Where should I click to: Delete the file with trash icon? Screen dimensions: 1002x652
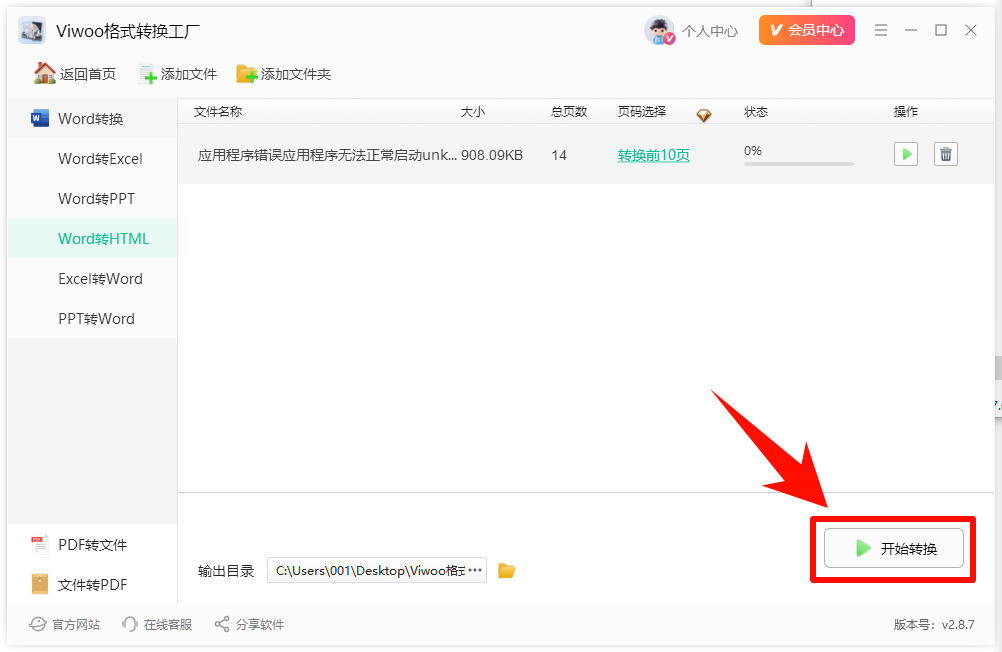(x=946, y=154)
